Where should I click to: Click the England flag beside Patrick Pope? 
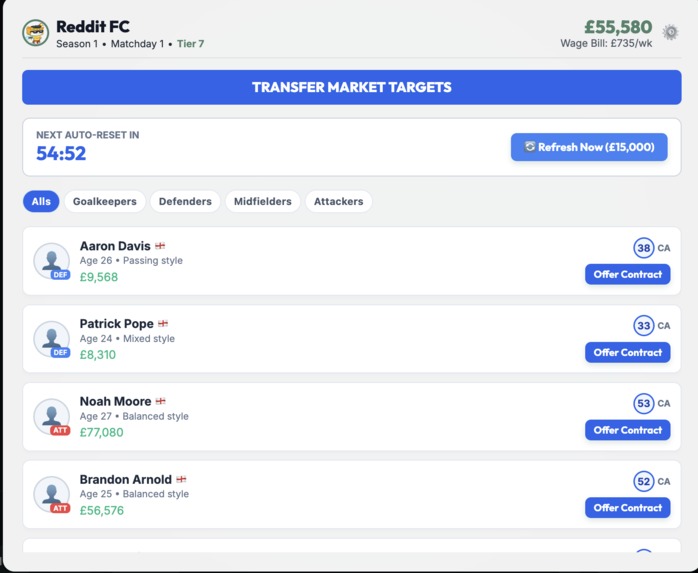coord(163,324)
